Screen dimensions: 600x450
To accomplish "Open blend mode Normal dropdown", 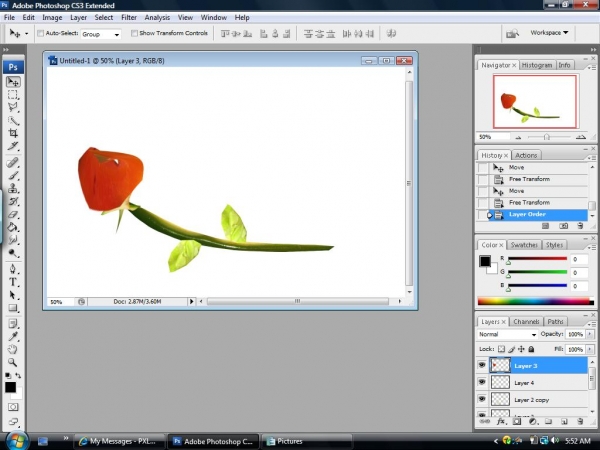I will pos(507,334).
